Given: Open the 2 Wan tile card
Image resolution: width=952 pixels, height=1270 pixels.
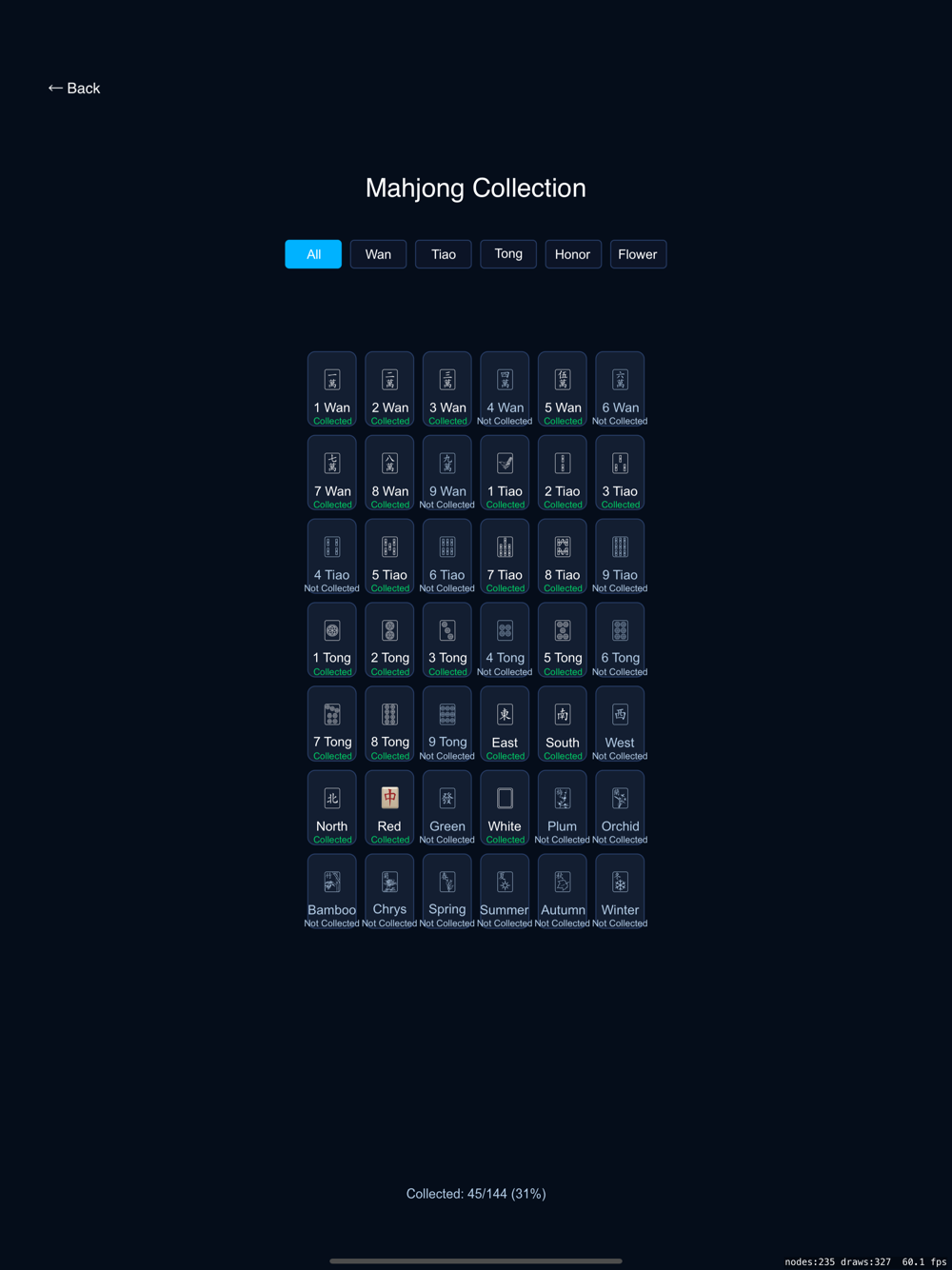Looking at the screenshot, I should pos(389,389).
